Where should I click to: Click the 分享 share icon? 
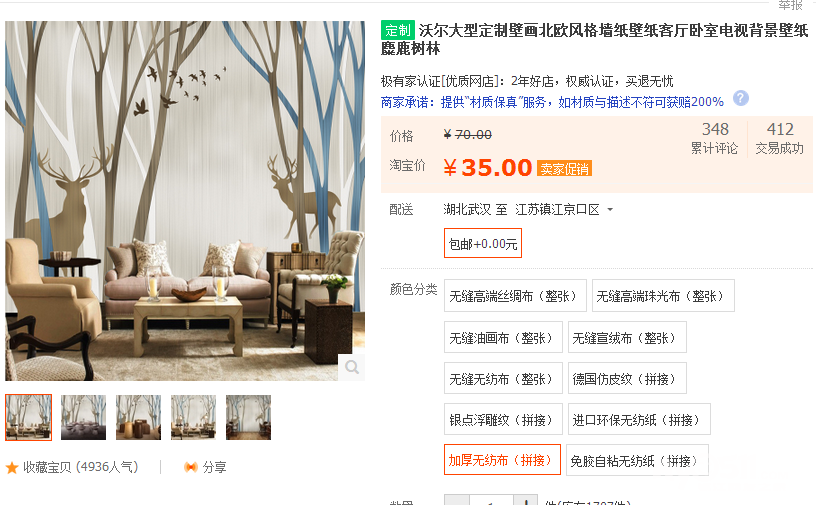coord(191,467)
